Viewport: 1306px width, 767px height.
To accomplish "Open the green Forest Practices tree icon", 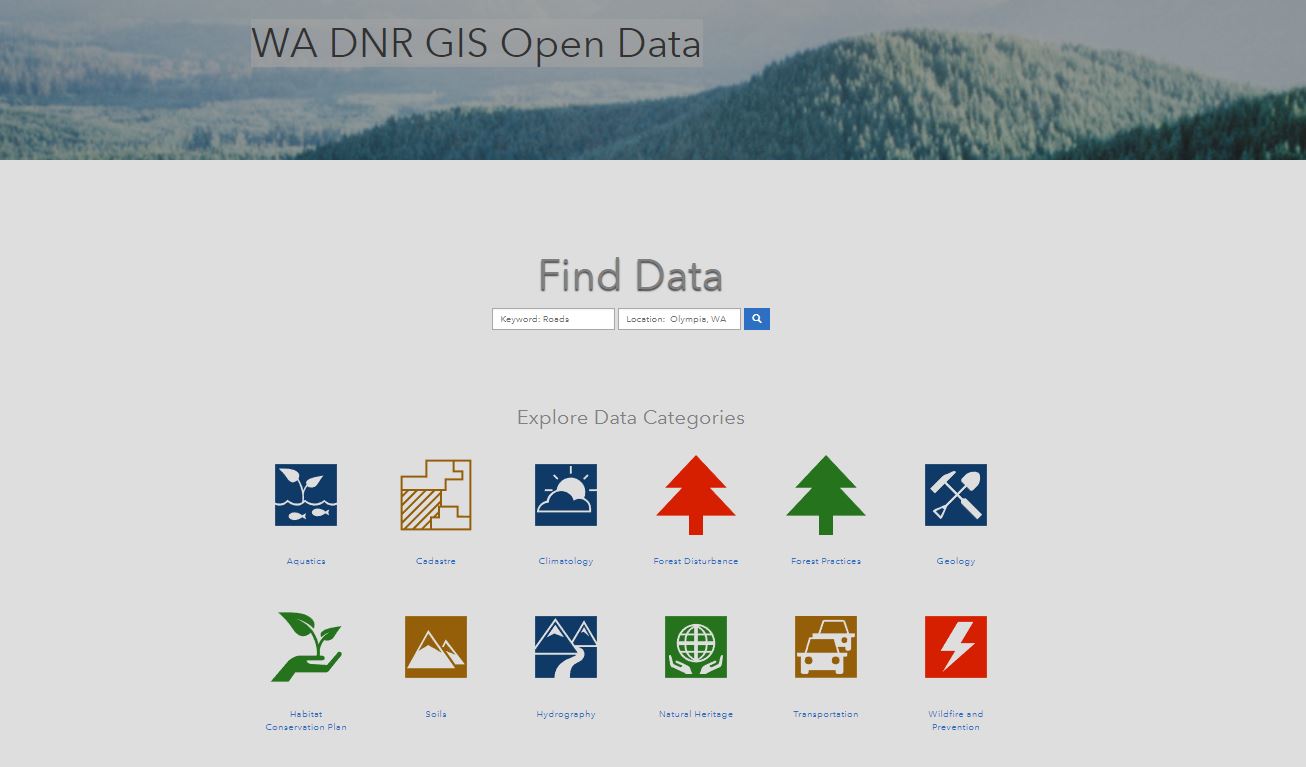I will coord(826,495).
